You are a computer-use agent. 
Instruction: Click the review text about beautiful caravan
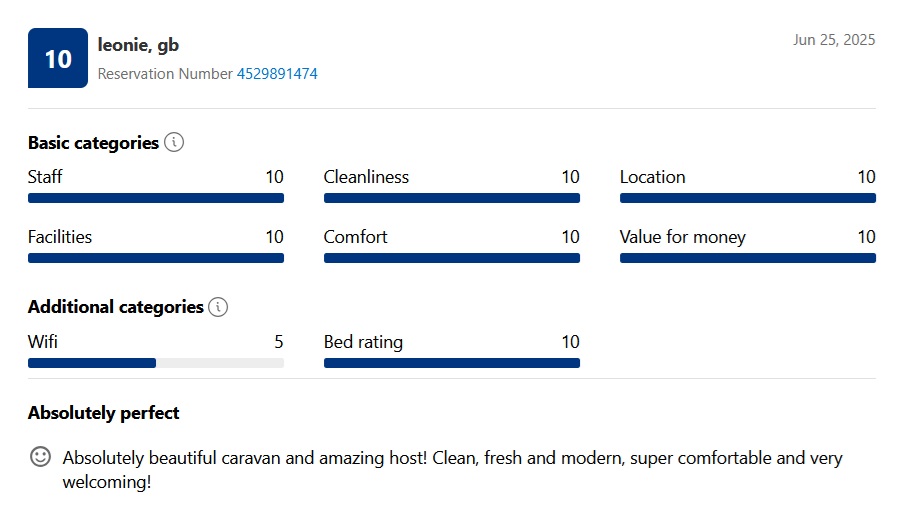[452, 470]
